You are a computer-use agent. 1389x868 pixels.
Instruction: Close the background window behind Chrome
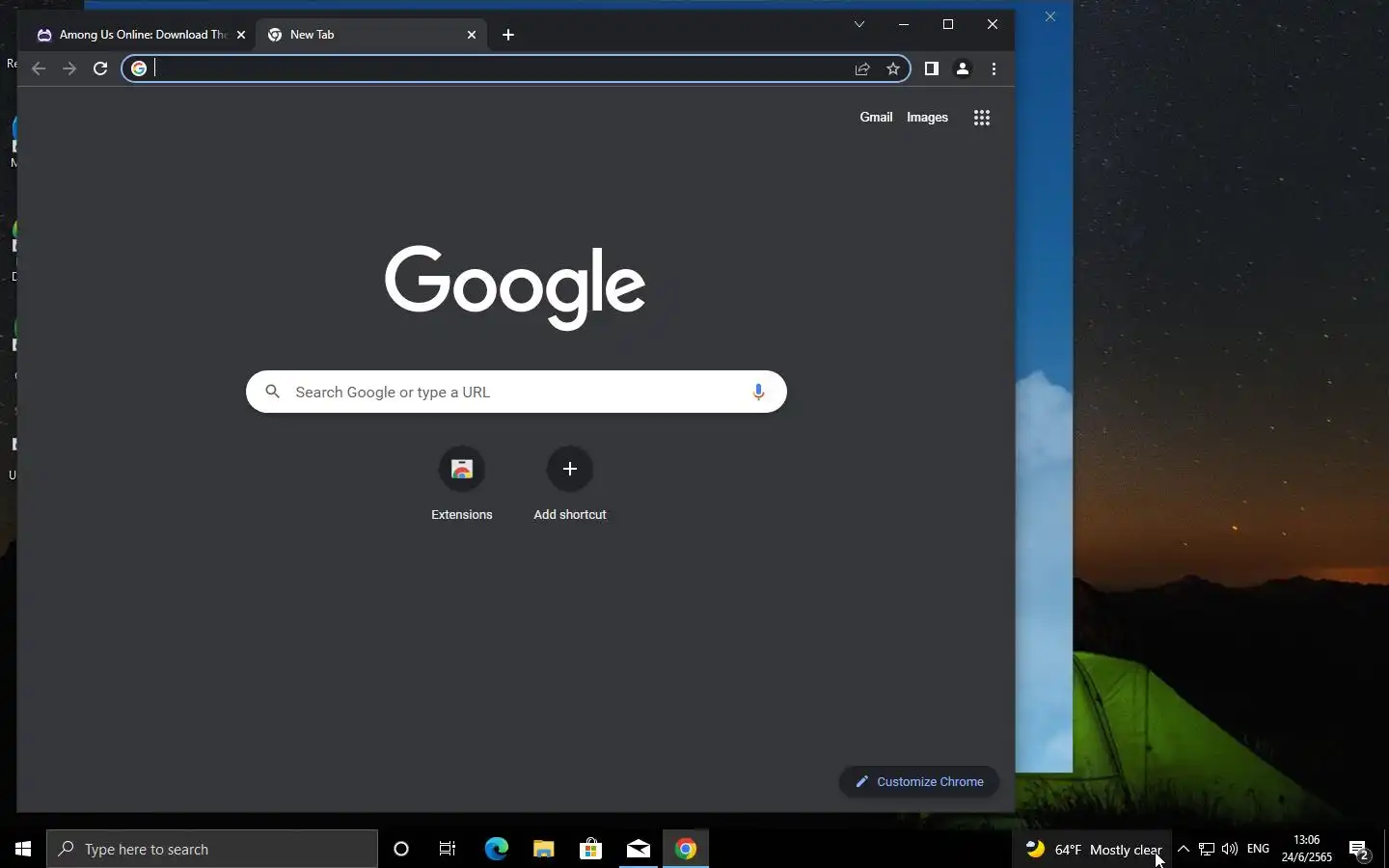(x=1050, y=16)
